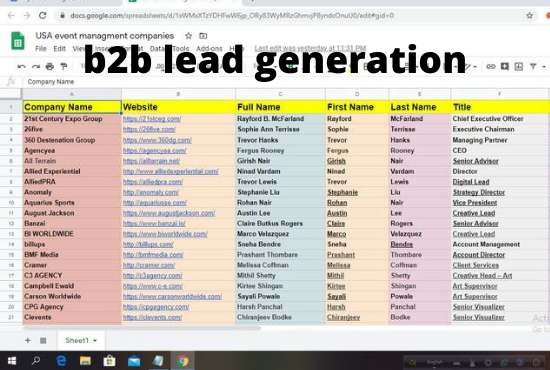Select the cell Rayford B. McFarland
The width and height of the screenshot is (550, 370).
280,119
